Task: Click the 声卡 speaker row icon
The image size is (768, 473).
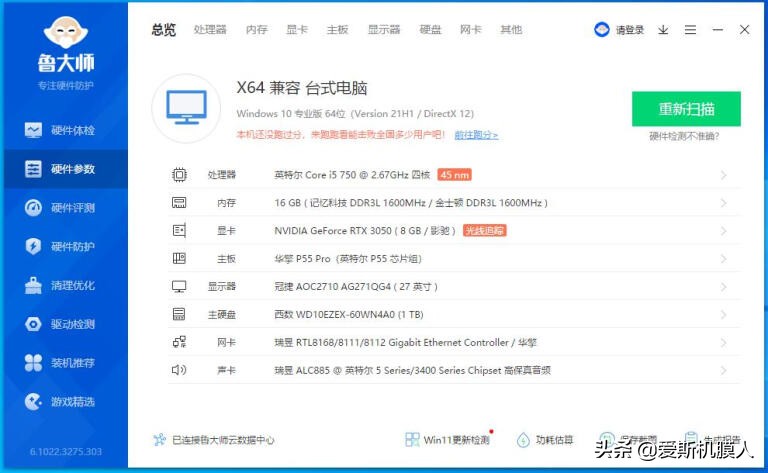Action: [179, 370]
